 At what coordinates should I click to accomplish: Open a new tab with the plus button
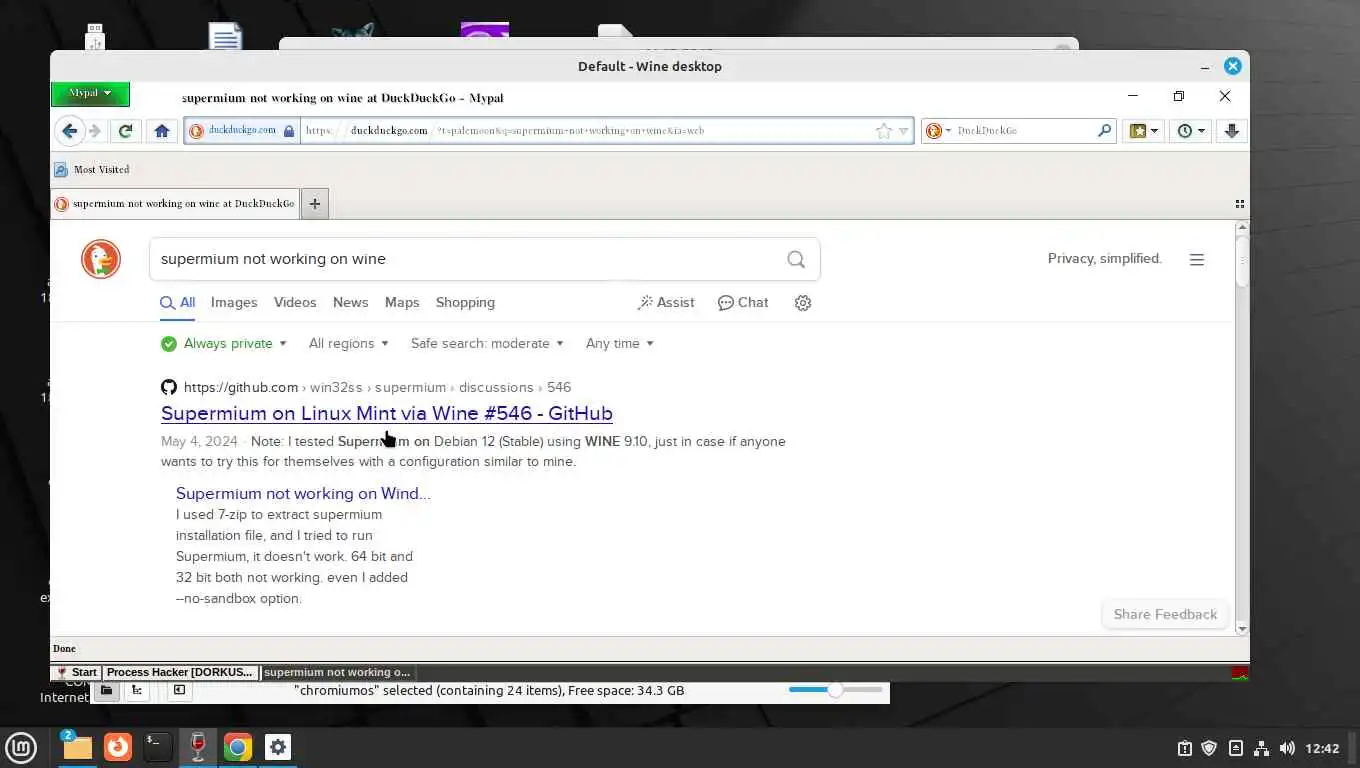pos(315,203)
